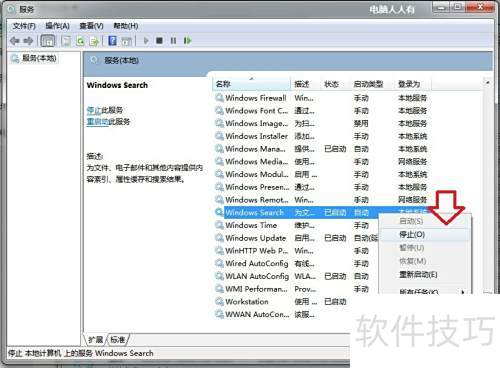Click the gear icon of Windows Time
The image size is (500, 368).
(x=219, y=225)
